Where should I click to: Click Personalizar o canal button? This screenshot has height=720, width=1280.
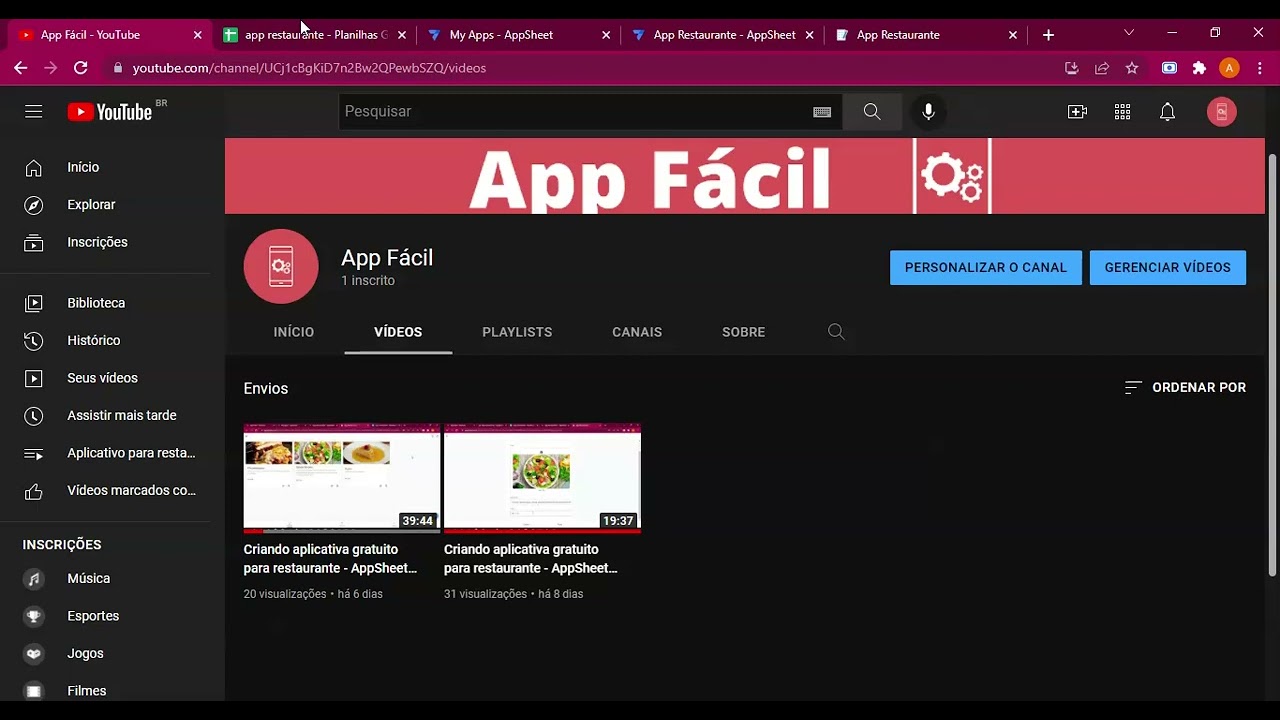pos(986,268)
